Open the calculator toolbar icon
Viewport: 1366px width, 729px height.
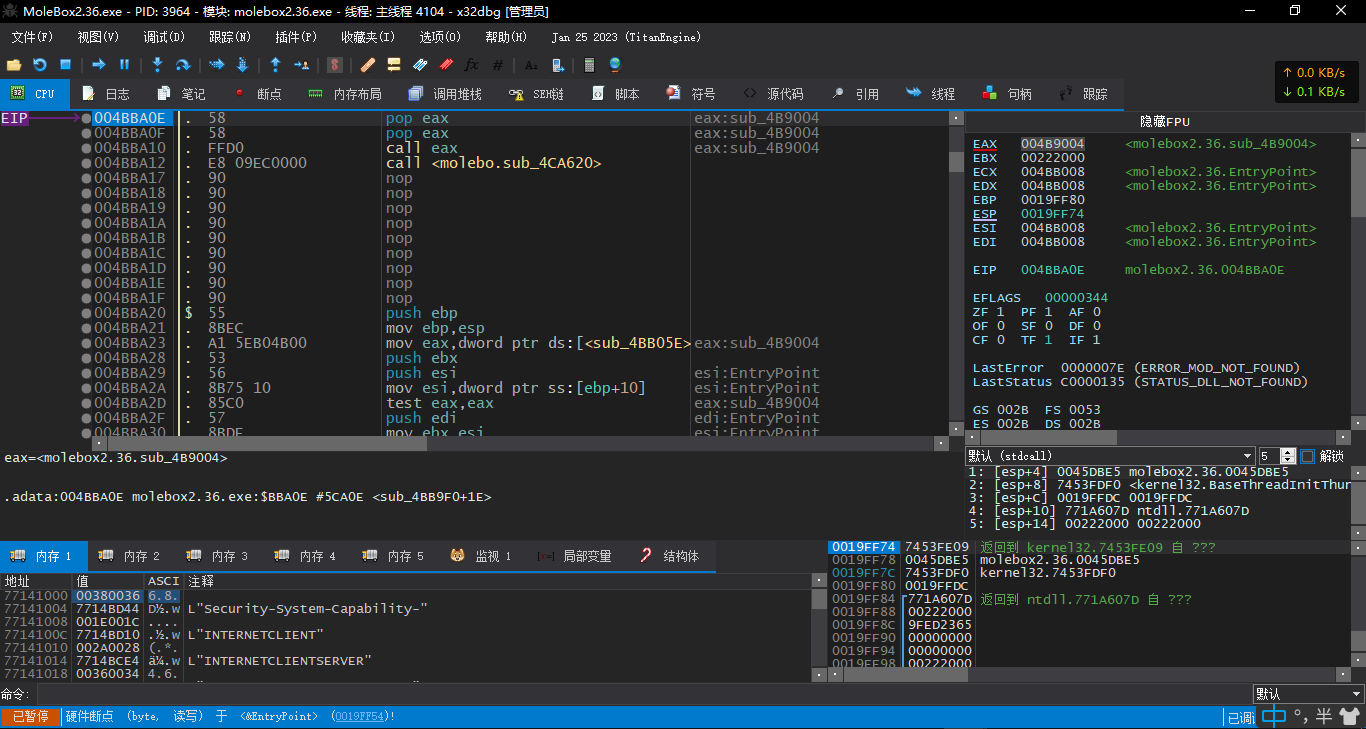pos(589,65)
